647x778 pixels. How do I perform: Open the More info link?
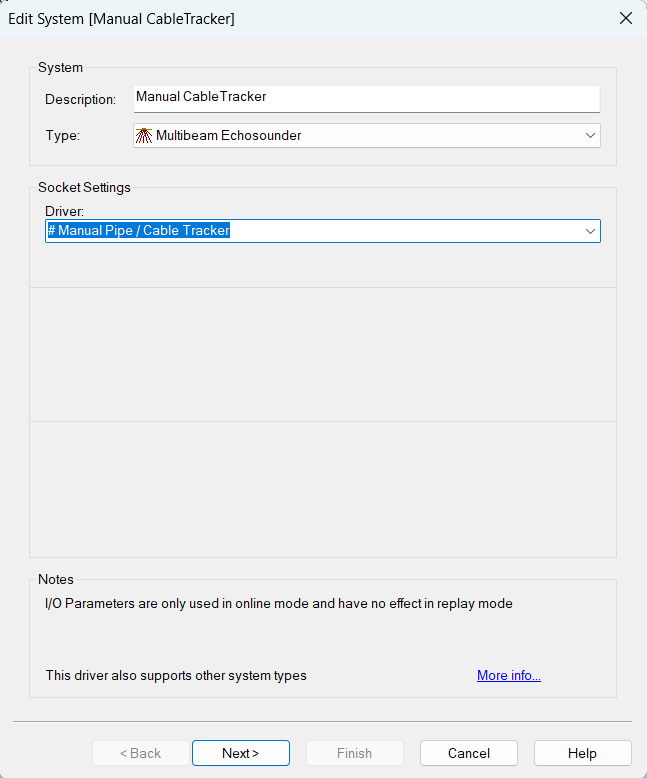pyautogui.click(x=509, y=675)
